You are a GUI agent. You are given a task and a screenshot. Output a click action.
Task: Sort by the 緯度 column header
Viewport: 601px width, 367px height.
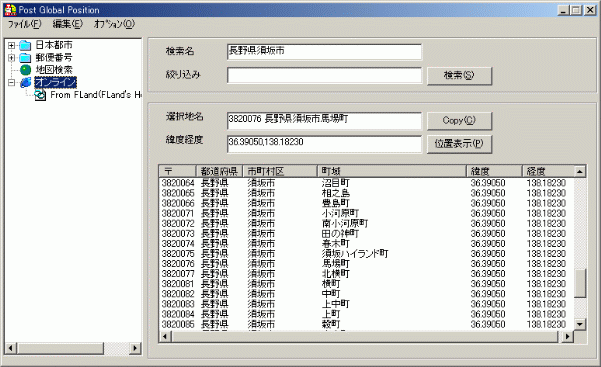494,171
